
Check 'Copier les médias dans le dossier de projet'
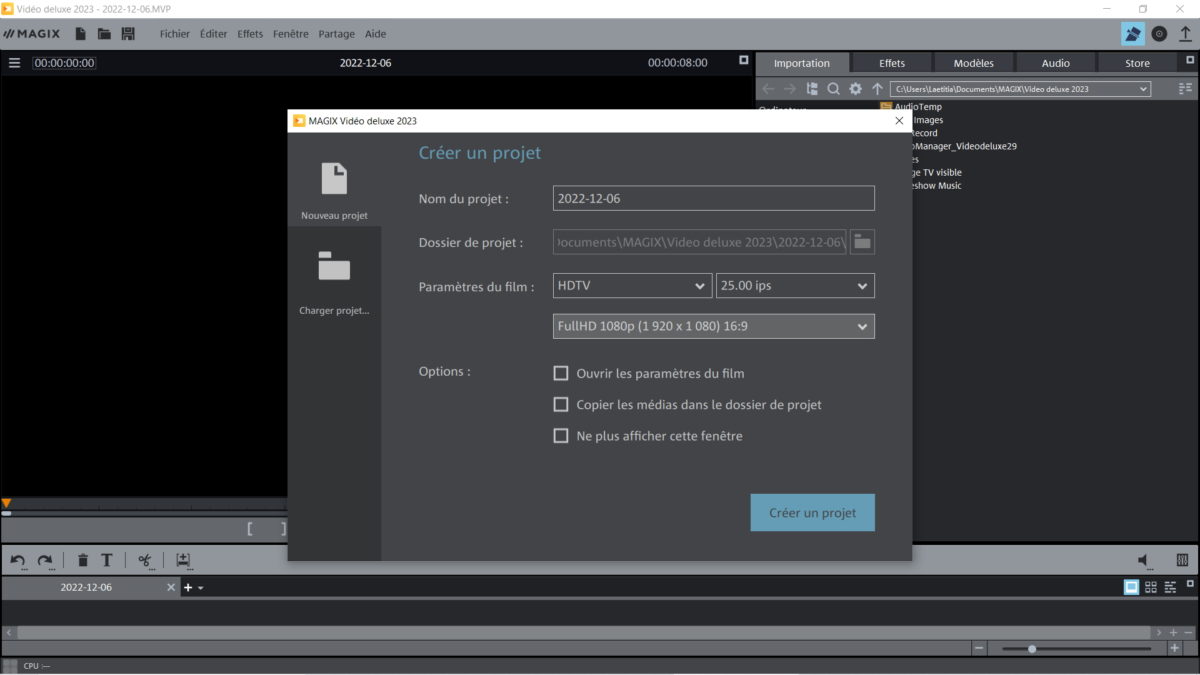[561, 405]
